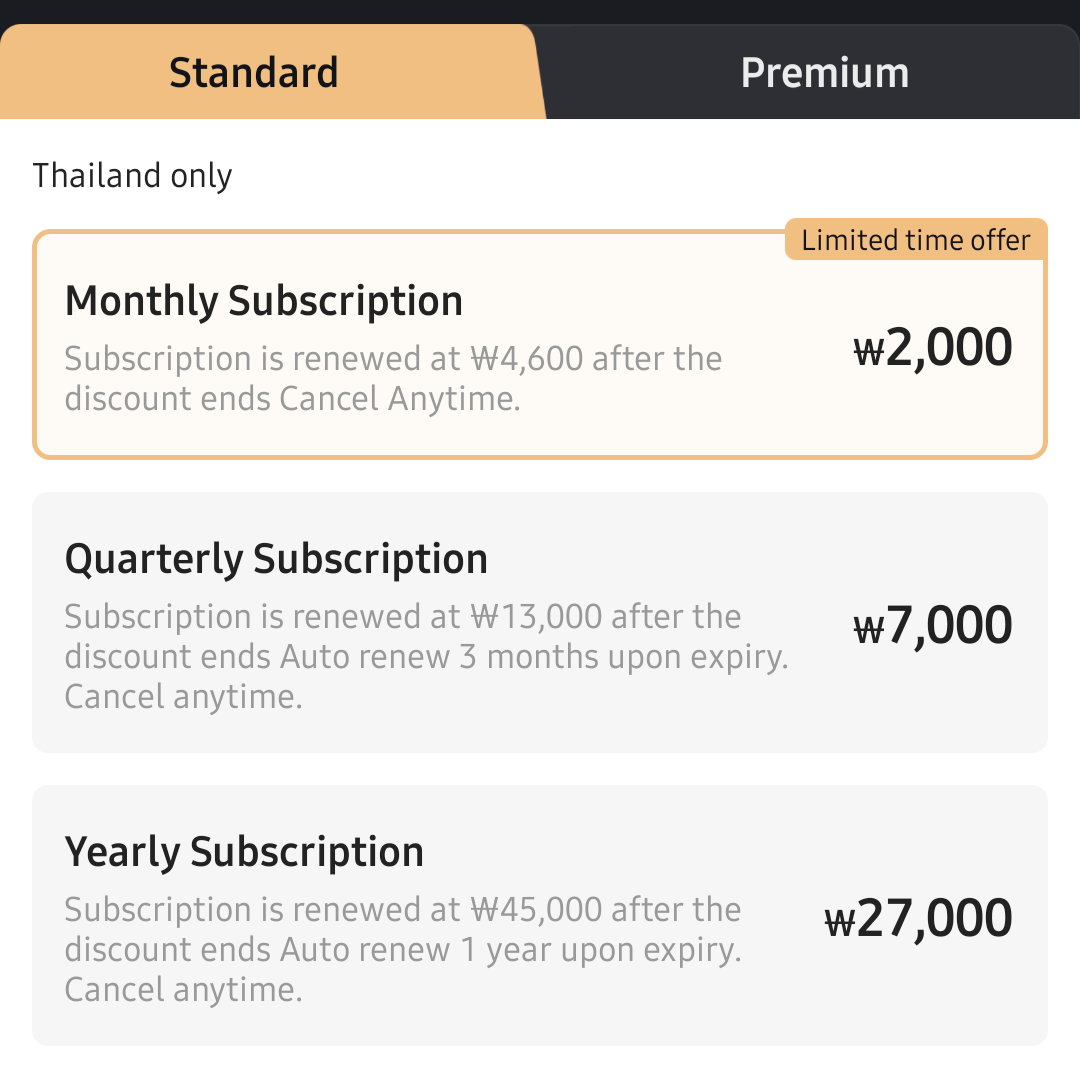Tap the yearly plan's Cancel anytime text

(183, 990)
